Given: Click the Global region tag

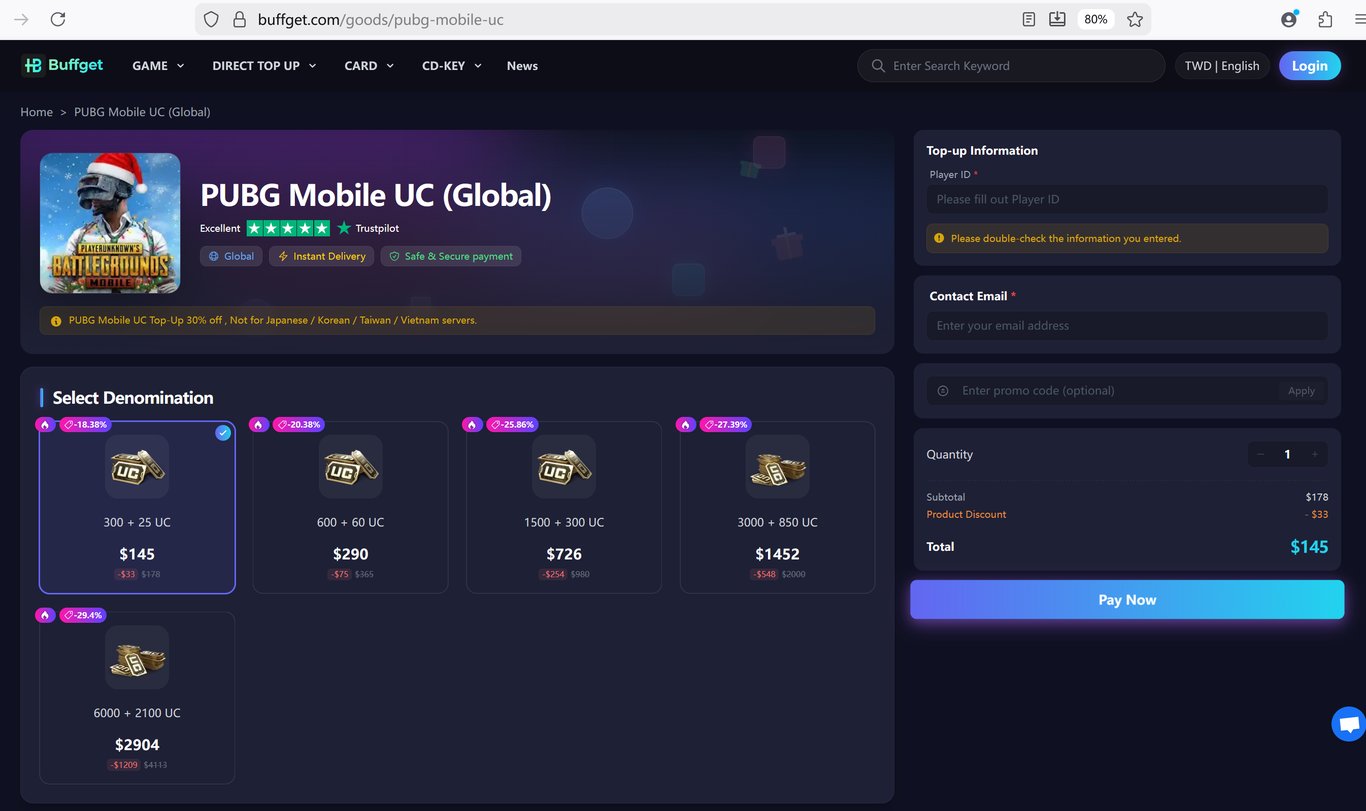Looking at the screenshot, I should click(230, 256).
